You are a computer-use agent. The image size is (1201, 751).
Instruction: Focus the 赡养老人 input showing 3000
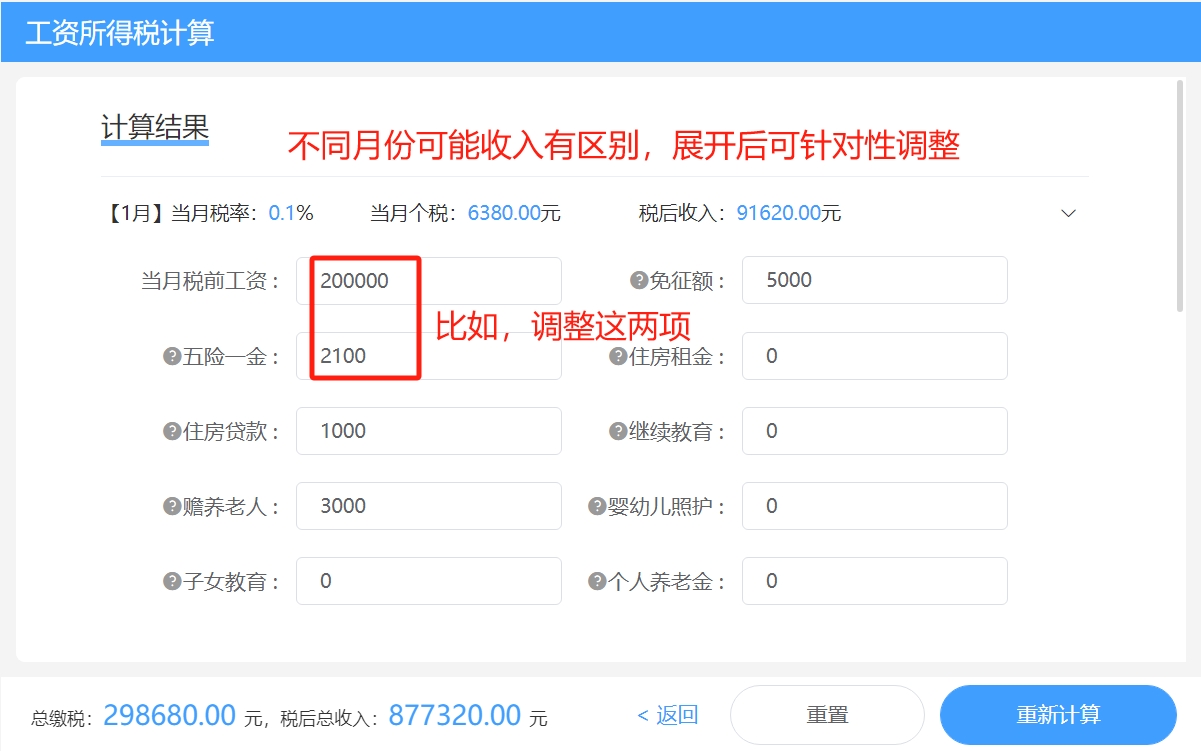click(x=429, y=506)
